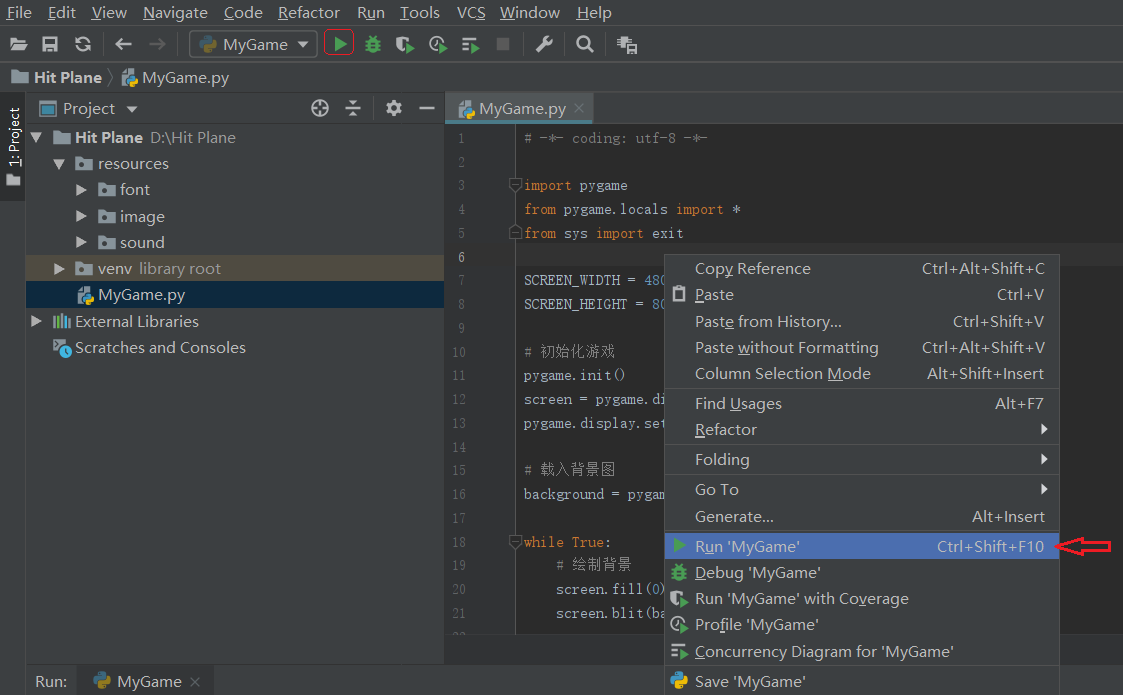Toggle the 1: Project side tool window
The height and width of the screenshot is (695, 1123).
pos(14,146)
